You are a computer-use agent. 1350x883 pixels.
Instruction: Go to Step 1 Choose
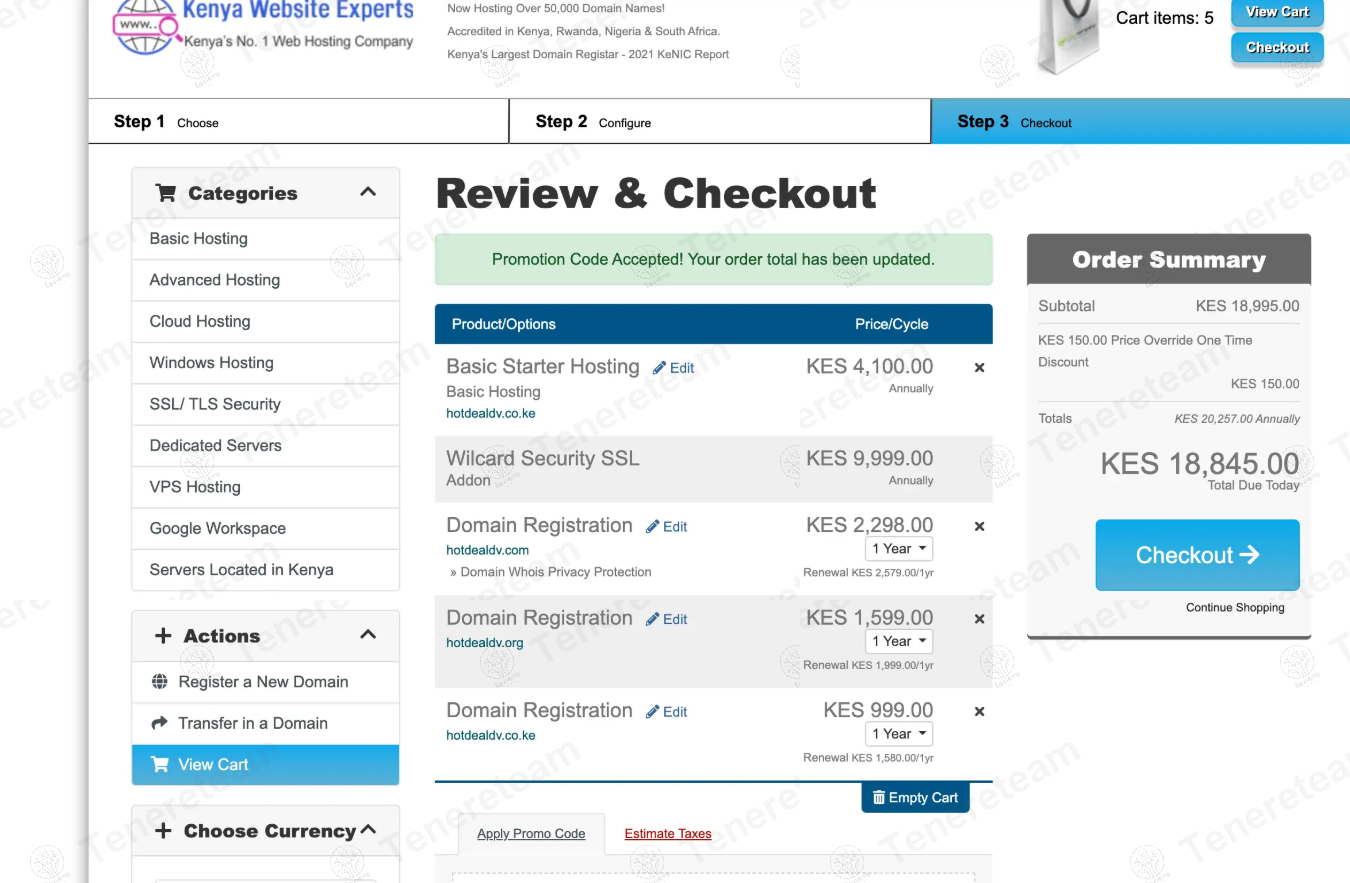tap(298, 122)
